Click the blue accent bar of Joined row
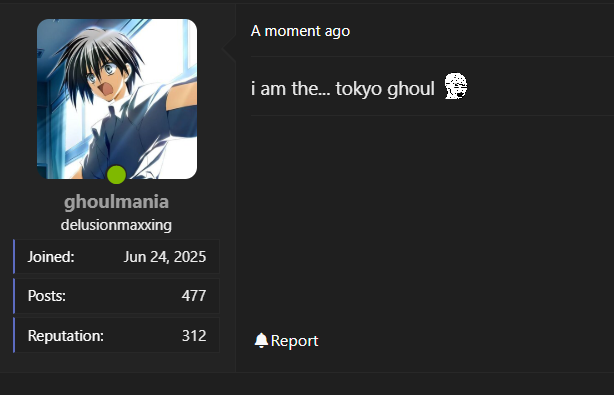The image size is (614, 395). tap(14, 256)
